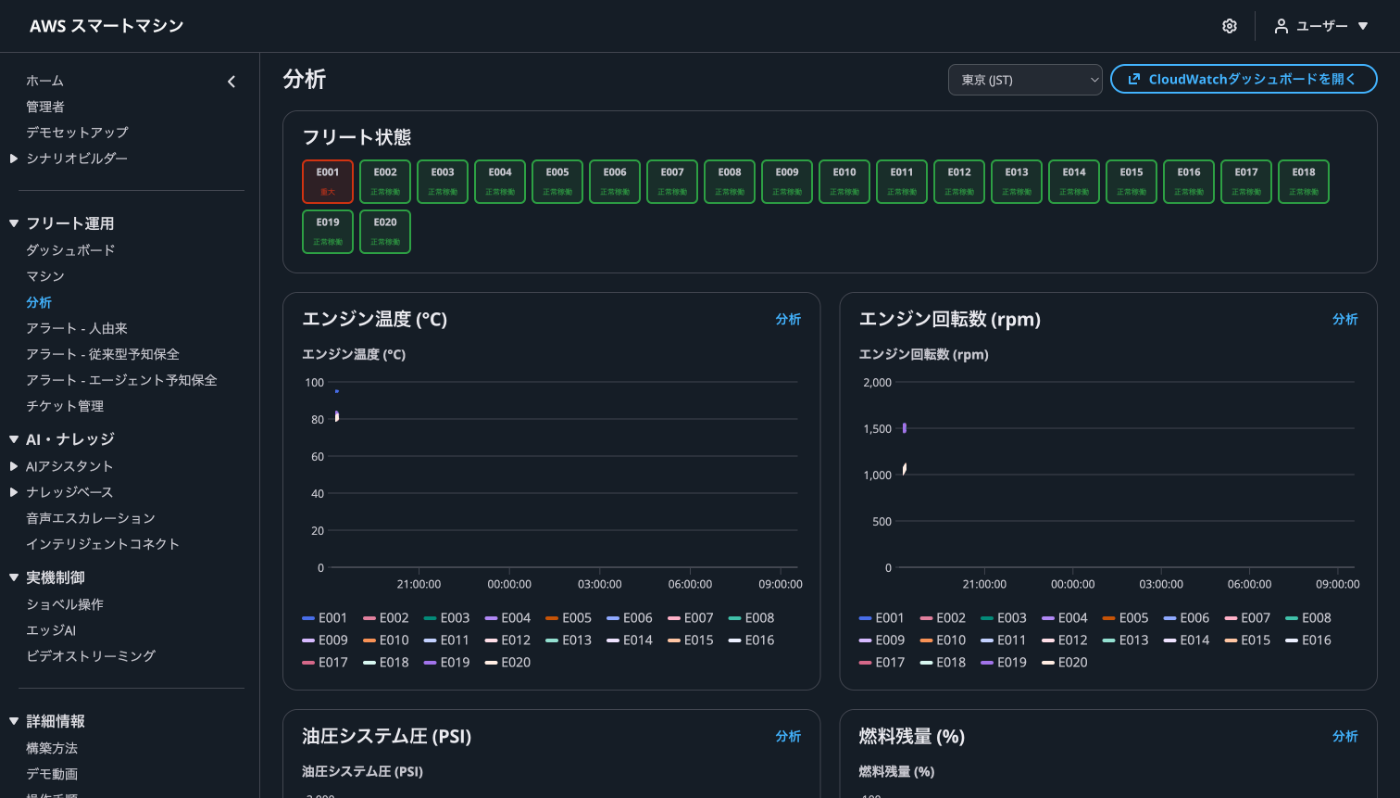1400x798 pixels.
Task: Select 分析 in sidebar
Action: point(39,302)
